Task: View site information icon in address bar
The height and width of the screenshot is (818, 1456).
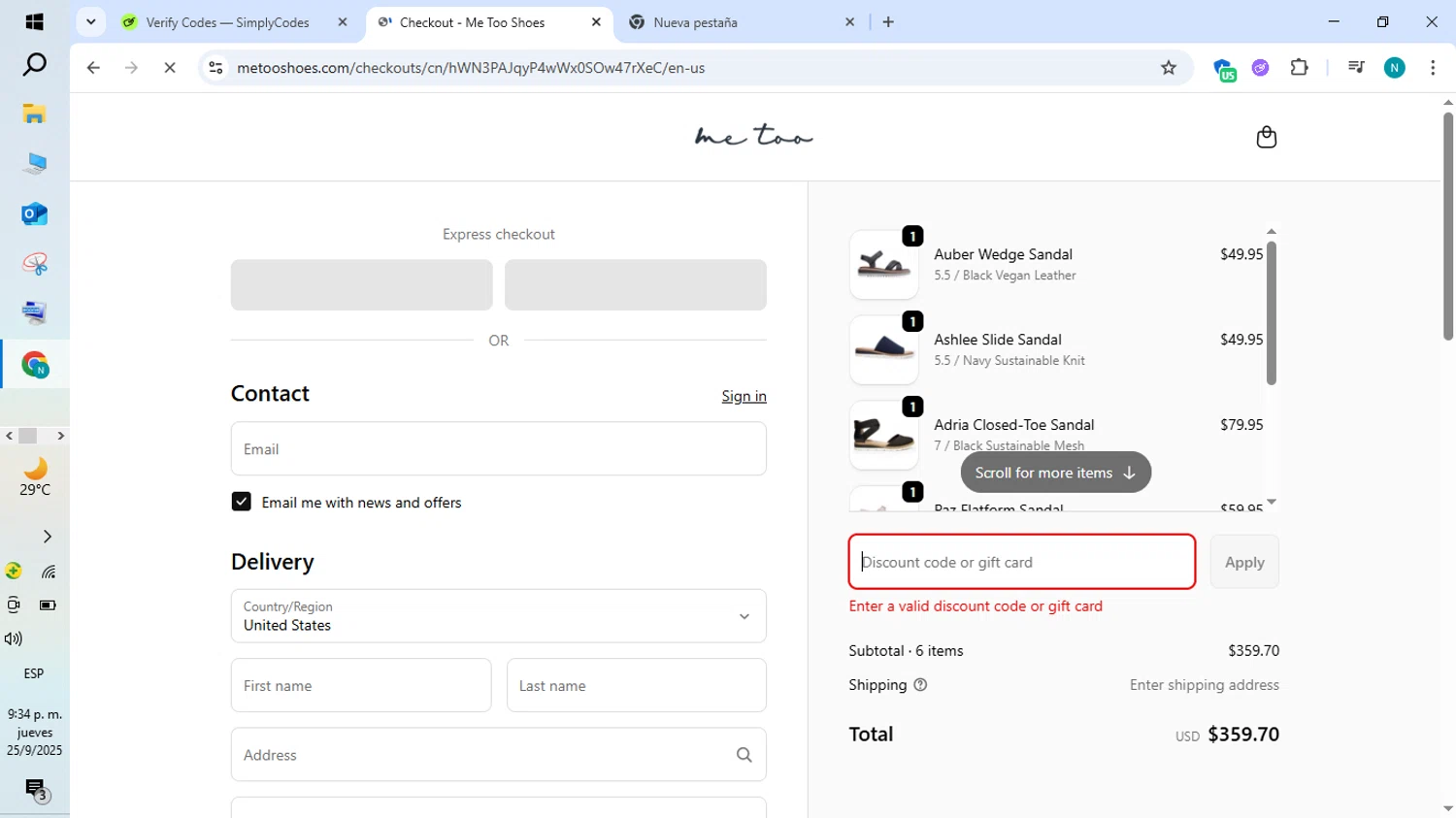Action: pos(215,68)
